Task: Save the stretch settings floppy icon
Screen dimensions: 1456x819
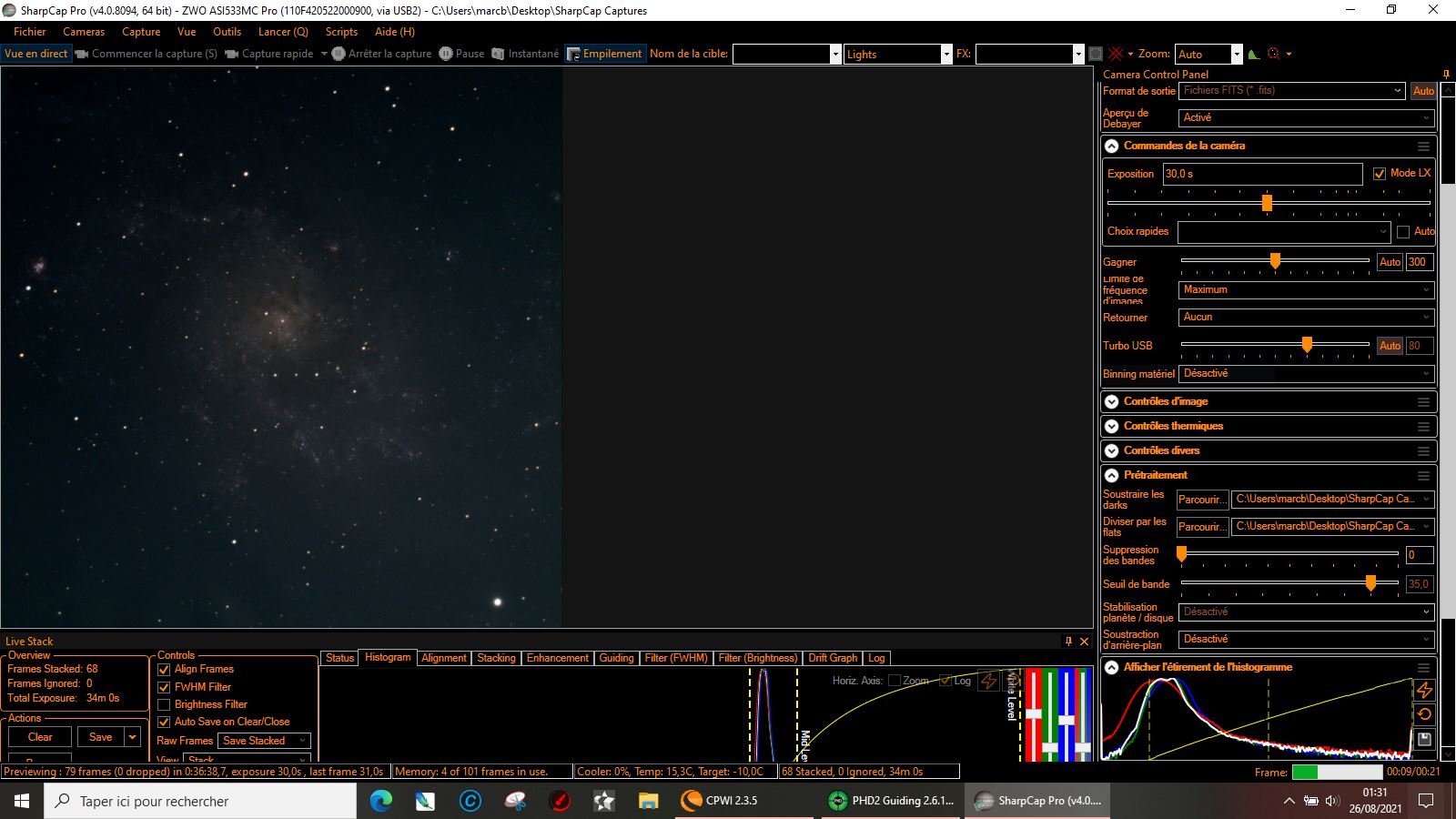Action: (x=1425, y=739)
